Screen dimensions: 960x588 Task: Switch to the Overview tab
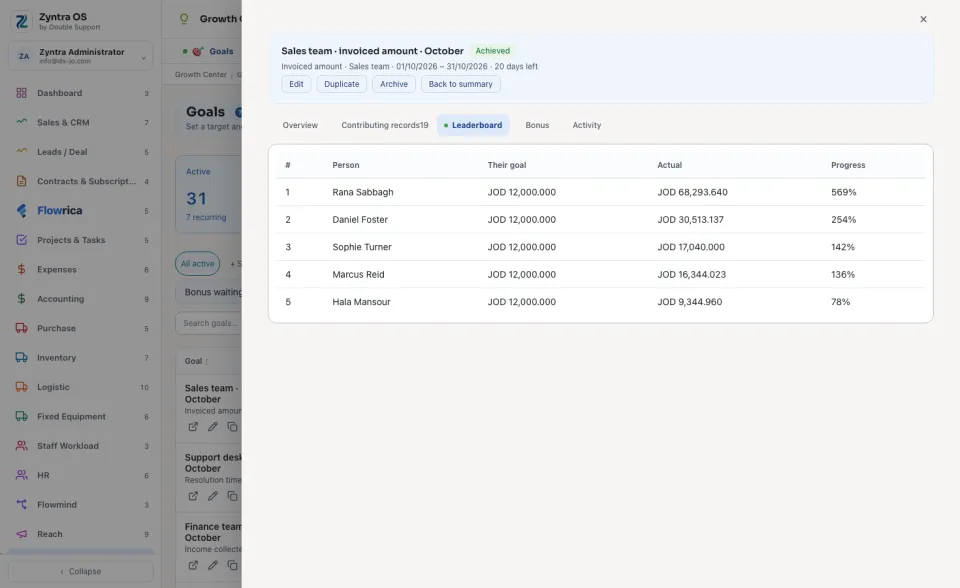click(300, 125)
